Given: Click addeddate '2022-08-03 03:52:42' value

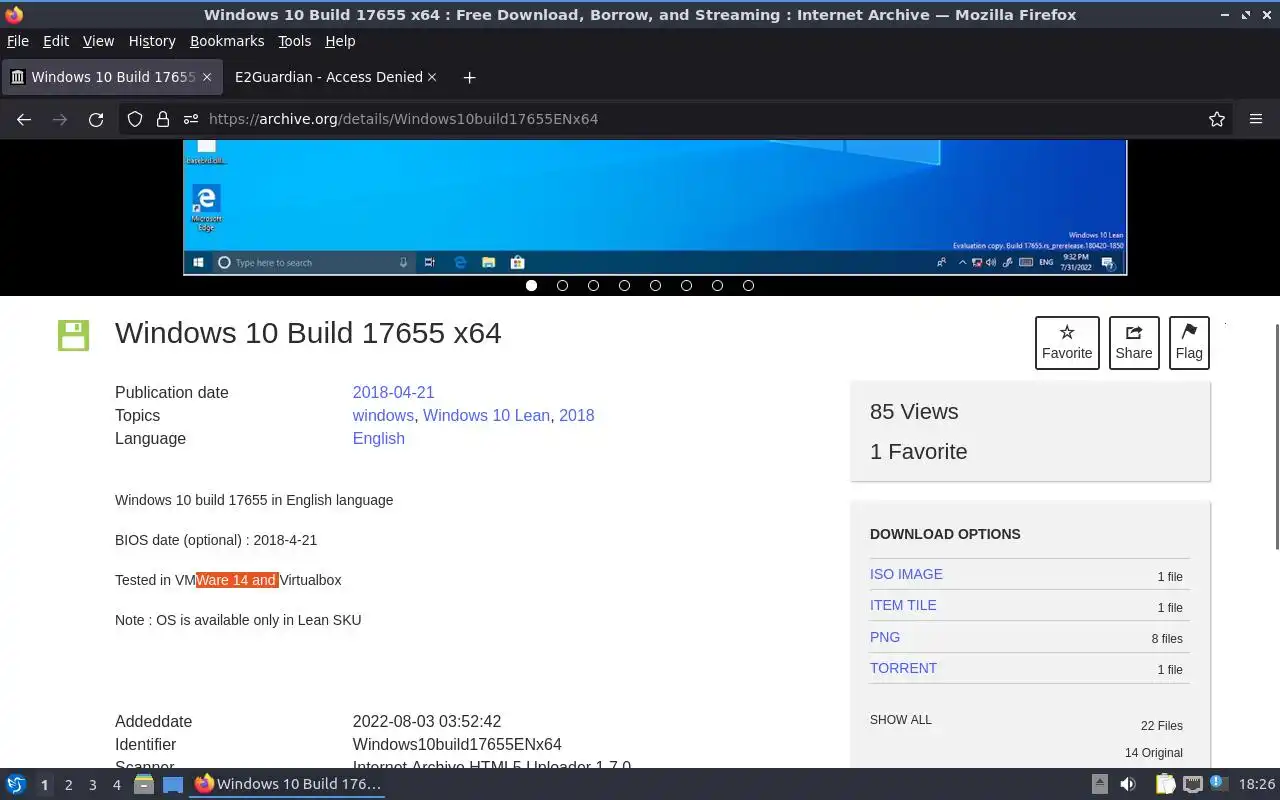Looking at the screenshot, I should coord(427,722).
